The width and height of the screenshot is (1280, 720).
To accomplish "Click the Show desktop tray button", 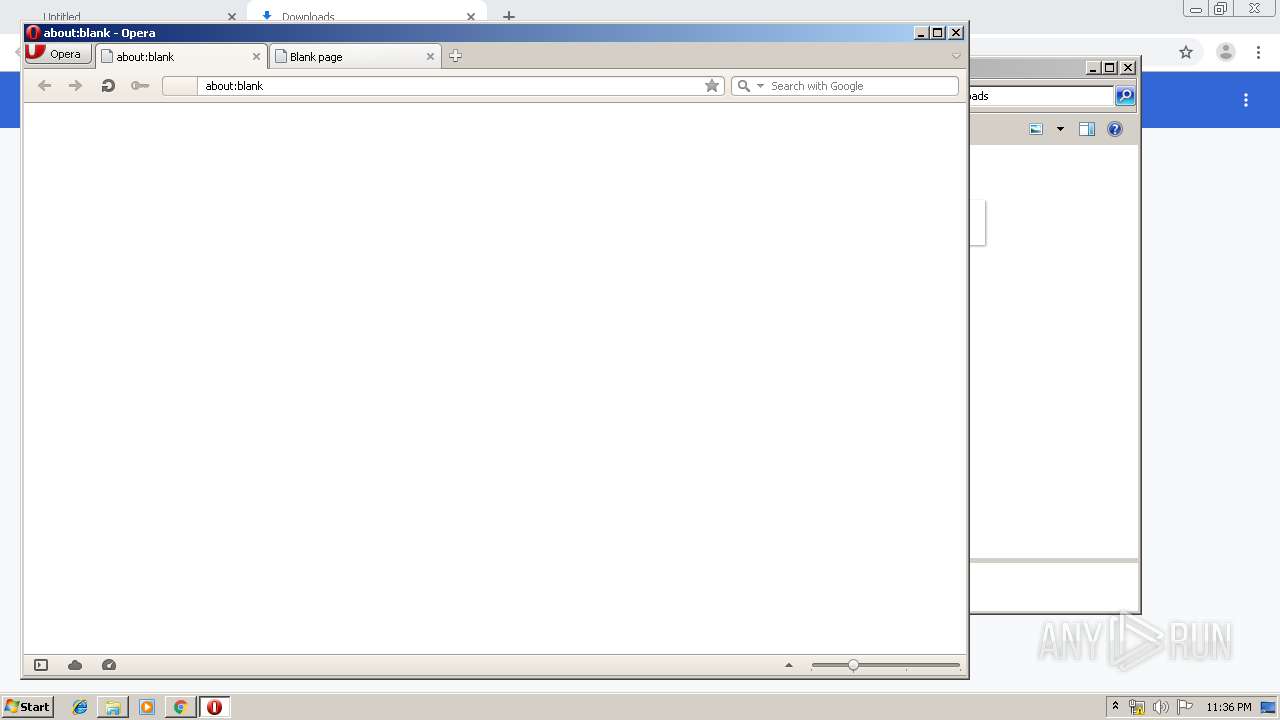I will tap(1268, 707).
